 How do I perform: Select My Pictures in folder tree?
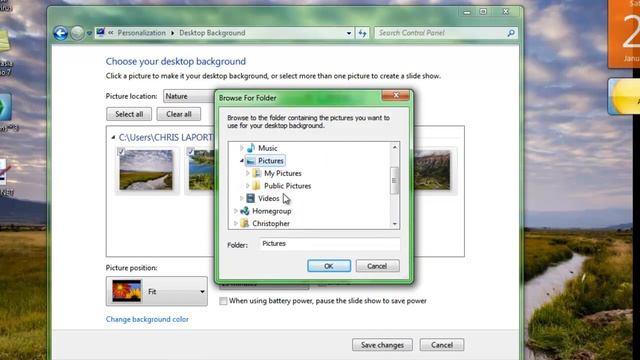tap(282, 173)
